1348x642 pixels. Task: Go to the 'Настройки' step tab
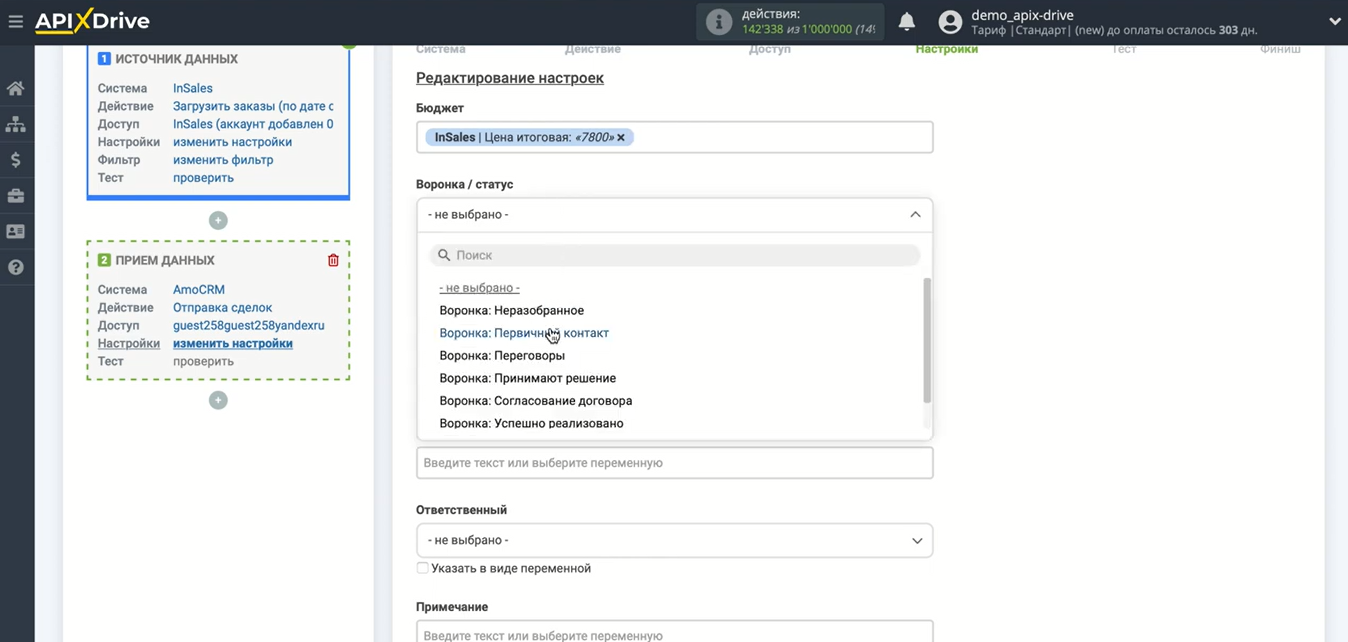947,49
